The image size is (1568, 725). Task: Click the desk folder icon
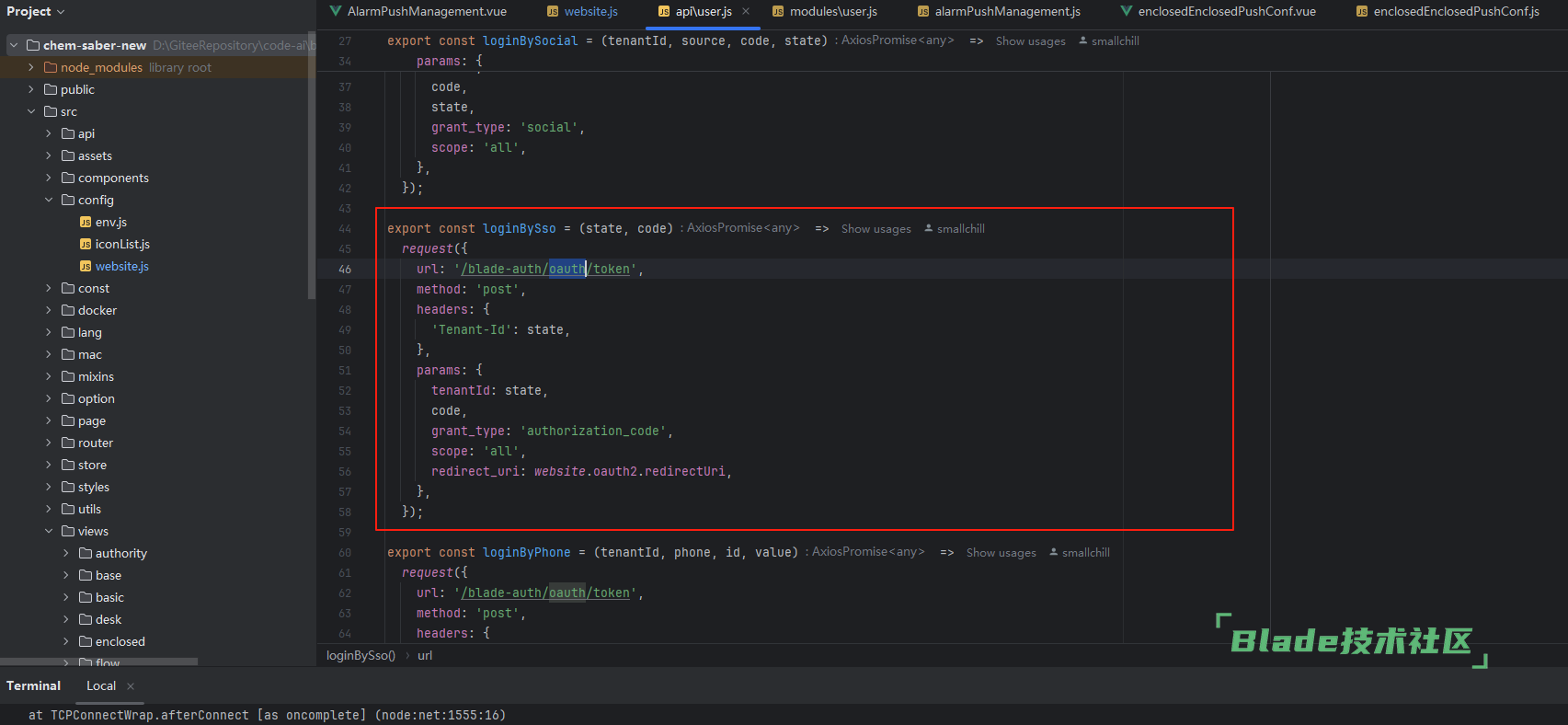(x=86, y=619)
